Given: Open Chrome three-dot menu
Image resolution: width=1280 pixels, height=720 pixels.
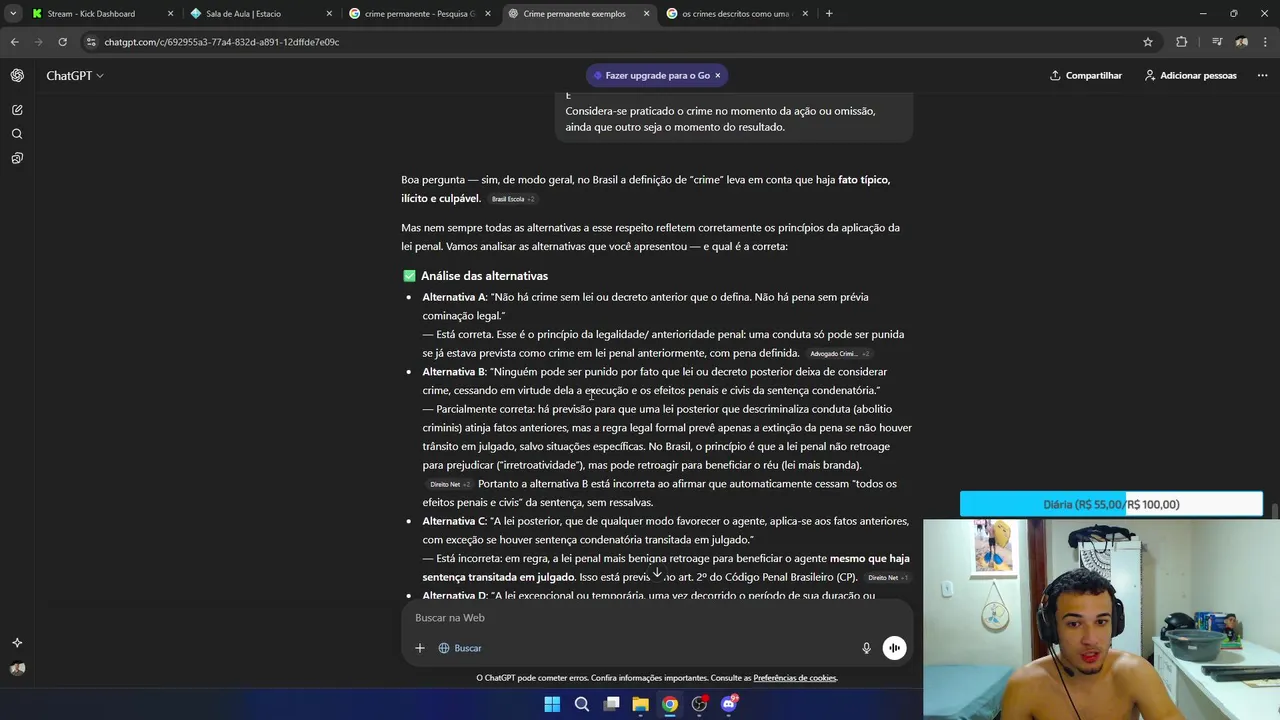Looking at the screenshot, I should pyautogui.click(x=1265, y=42).
